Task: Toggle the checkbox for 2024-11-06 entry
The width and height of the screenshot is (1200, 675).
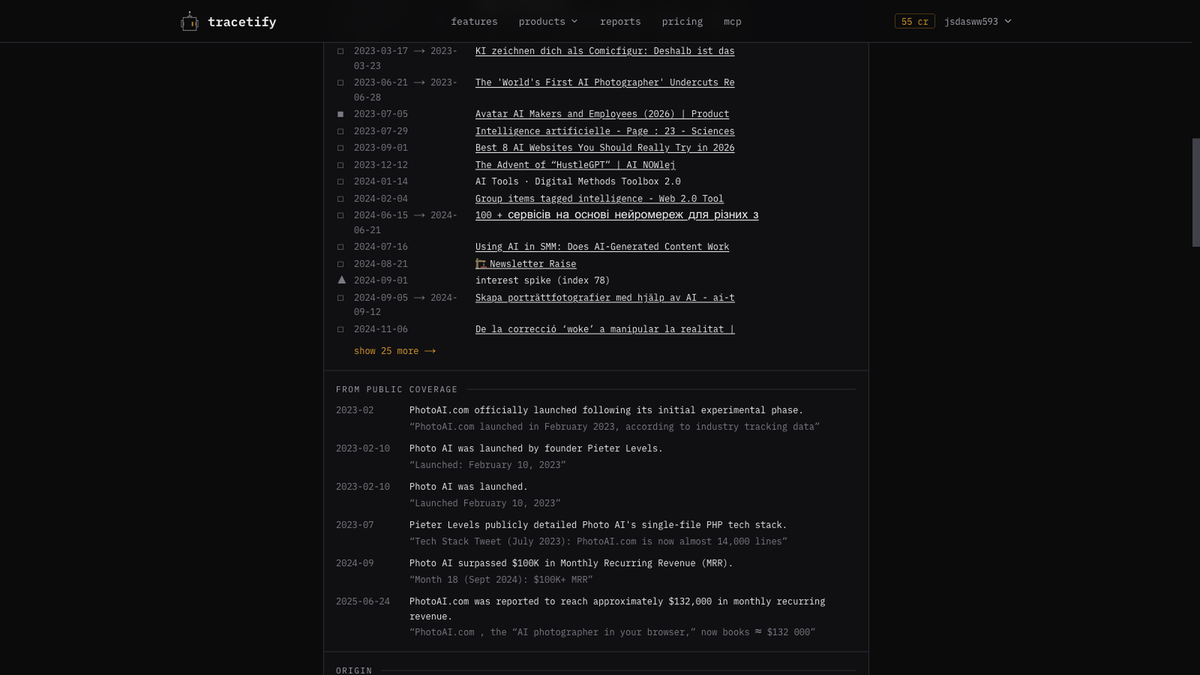Action: (x=341, y=329)
